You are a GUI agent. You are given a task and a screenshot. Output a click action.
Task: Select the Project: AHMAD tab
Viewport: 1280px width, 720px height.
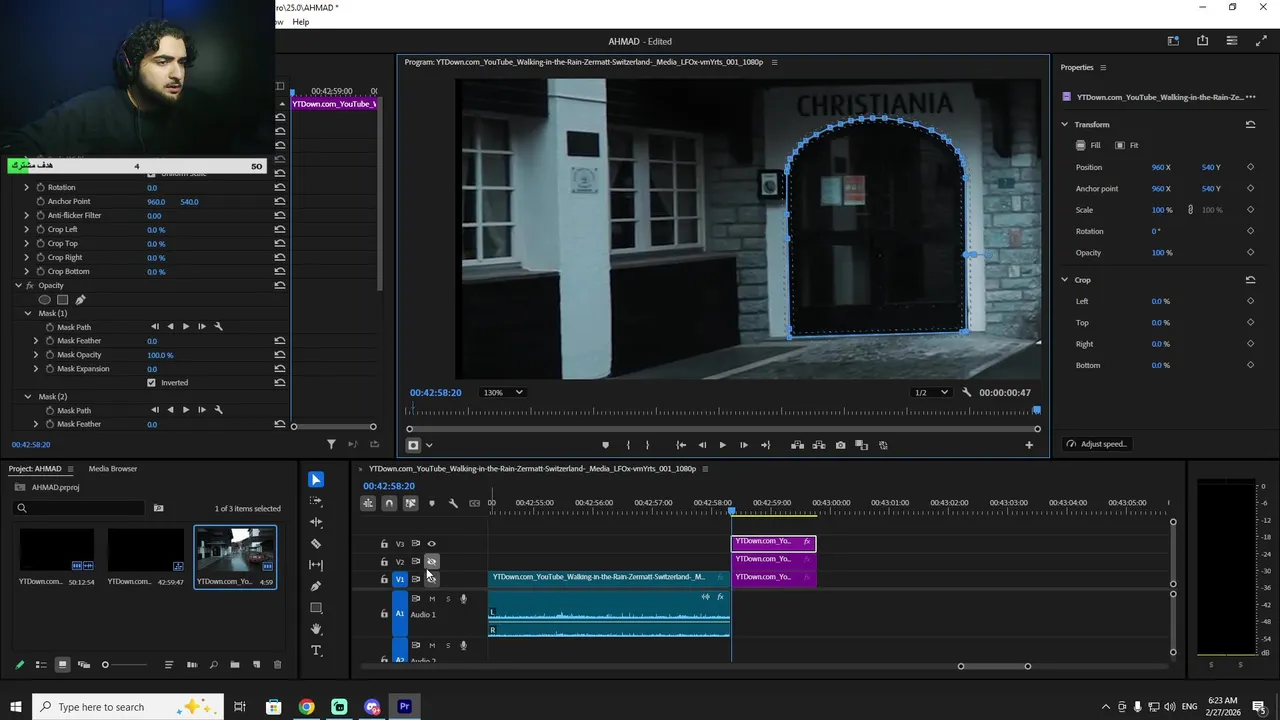pos(35,469)
